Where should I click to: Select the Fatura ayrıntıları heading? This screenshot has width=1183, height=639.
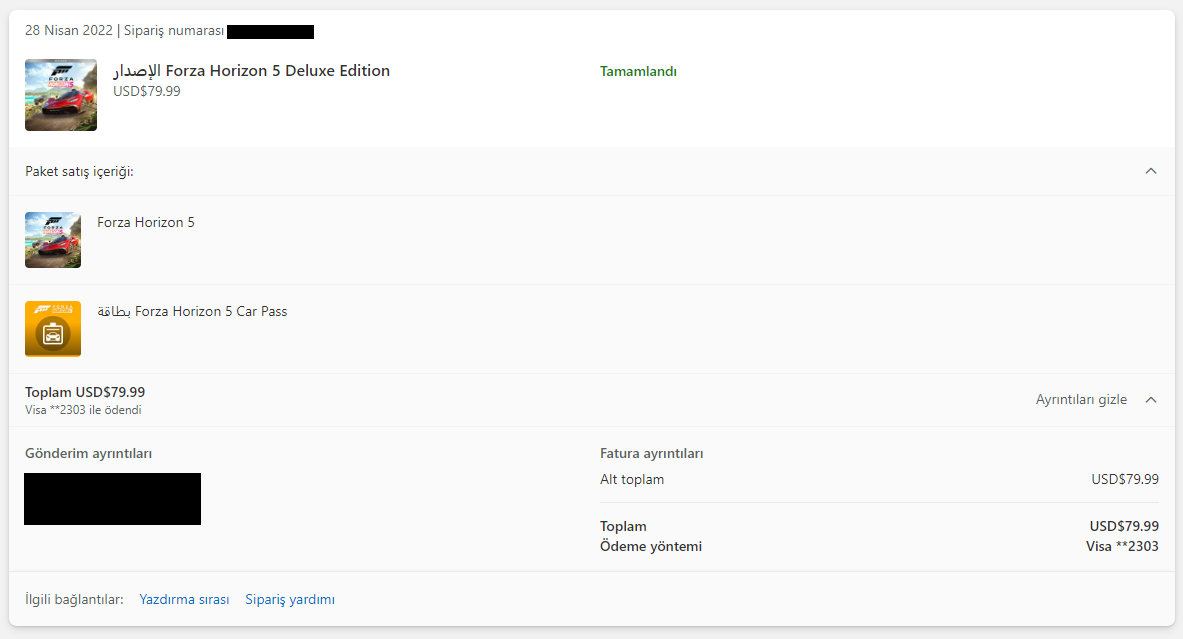tap(651, 454)
